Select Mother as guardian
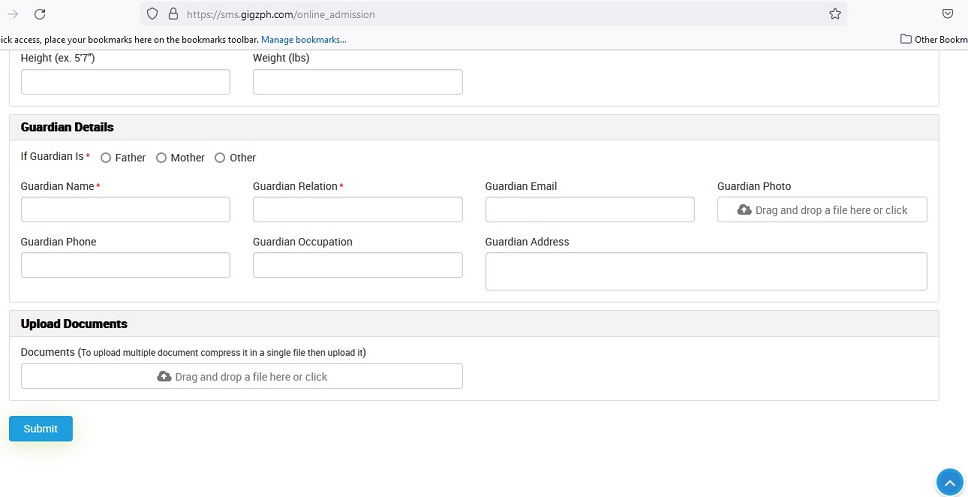The height and width of the screenshot is (497, 968). pos(161,157)
